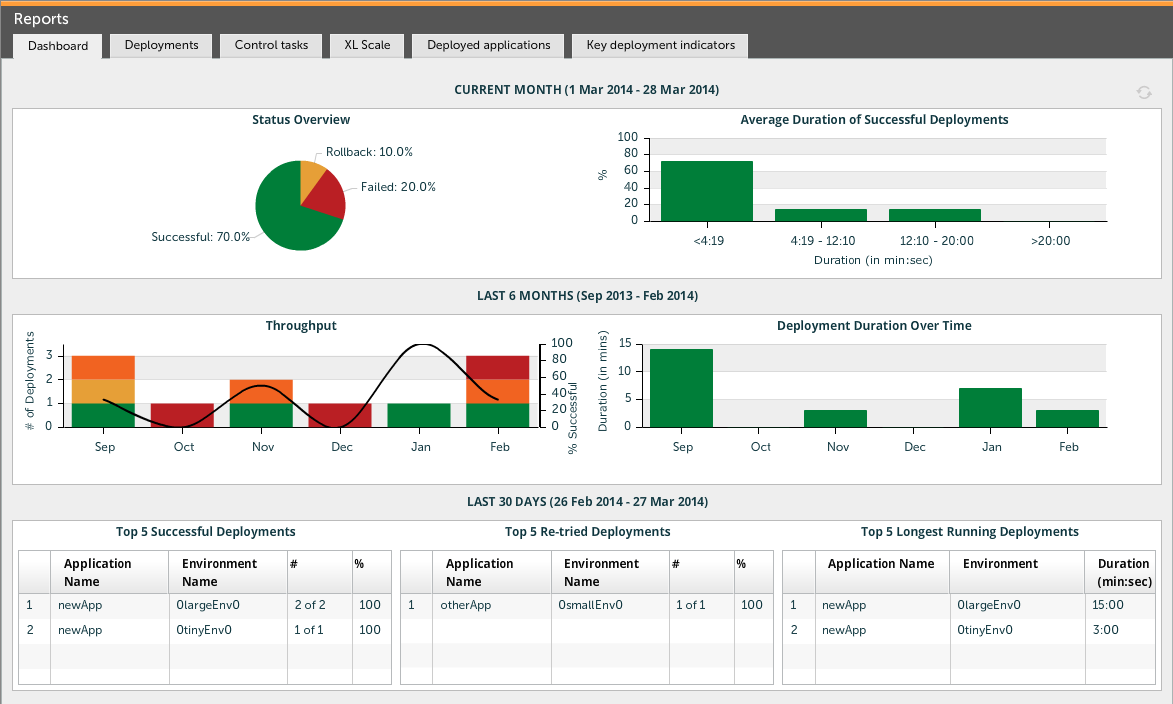Click the refresh icon on dashboard
The width and height of the screenshot is (1173, 704).
[x=1144, y=92]
